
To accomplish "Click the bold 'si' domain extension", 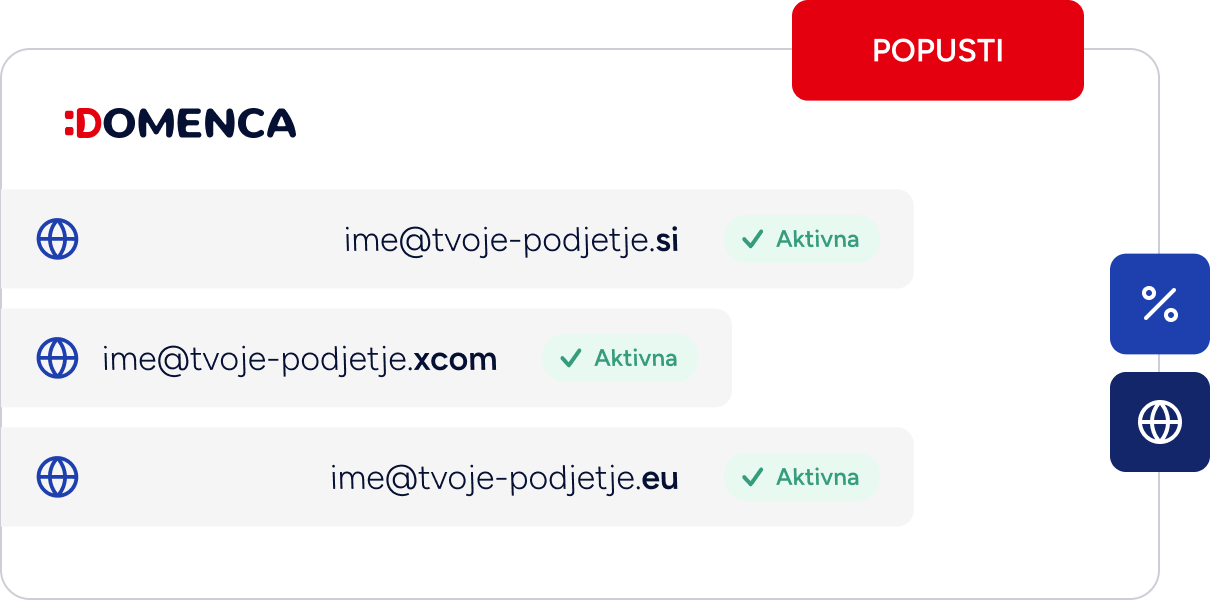I will pos(668,240).
